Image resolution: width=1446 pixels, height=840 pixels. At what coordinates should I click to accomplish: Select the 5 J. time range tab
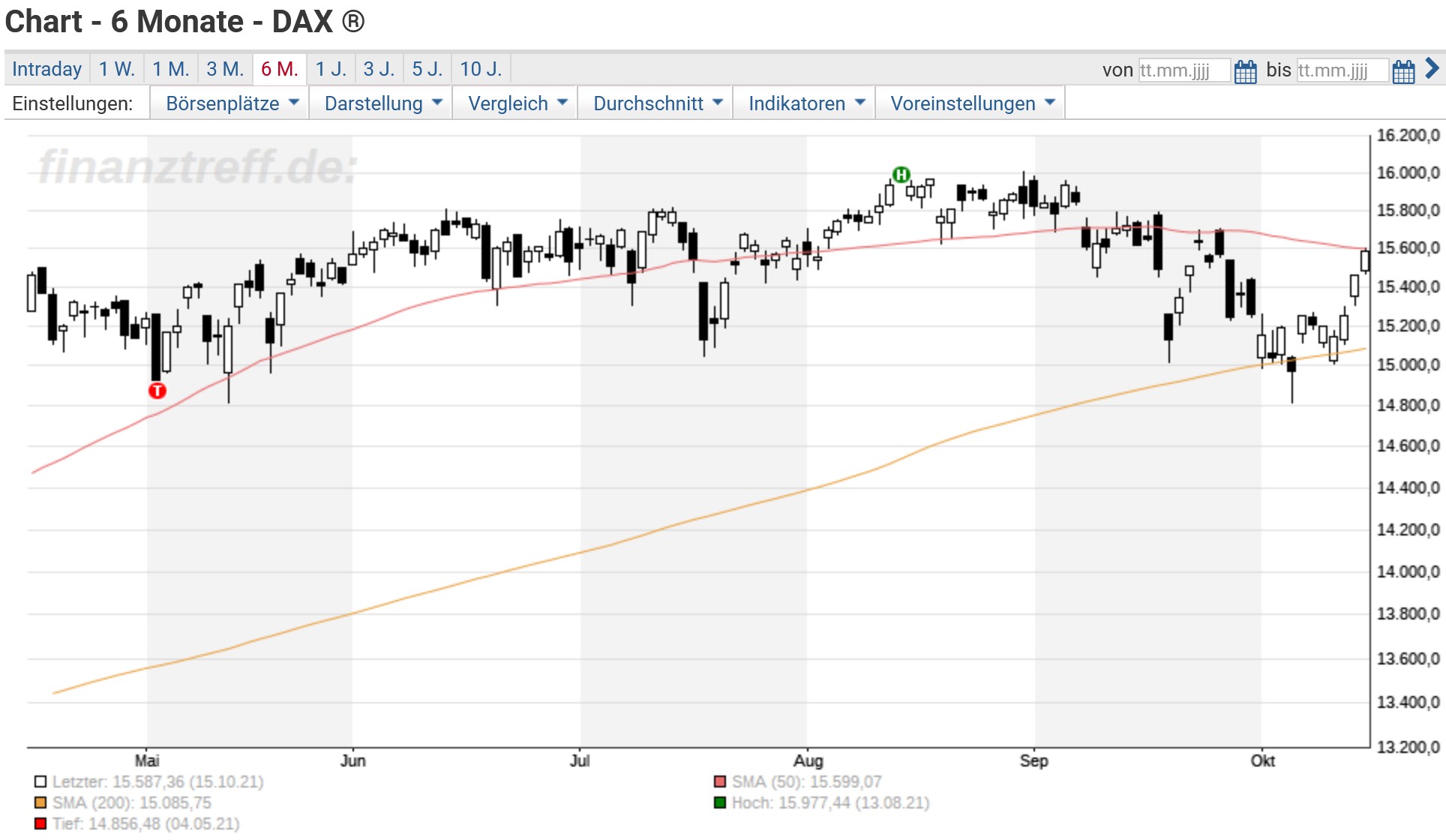pyautogui.click(x=427, y=69)
